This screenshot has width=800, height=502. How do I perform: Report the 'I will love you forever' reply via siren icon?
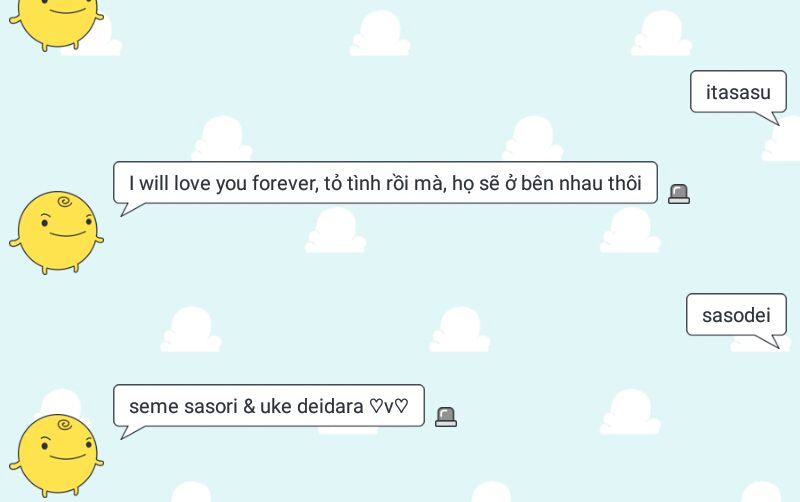click(679, 194)
